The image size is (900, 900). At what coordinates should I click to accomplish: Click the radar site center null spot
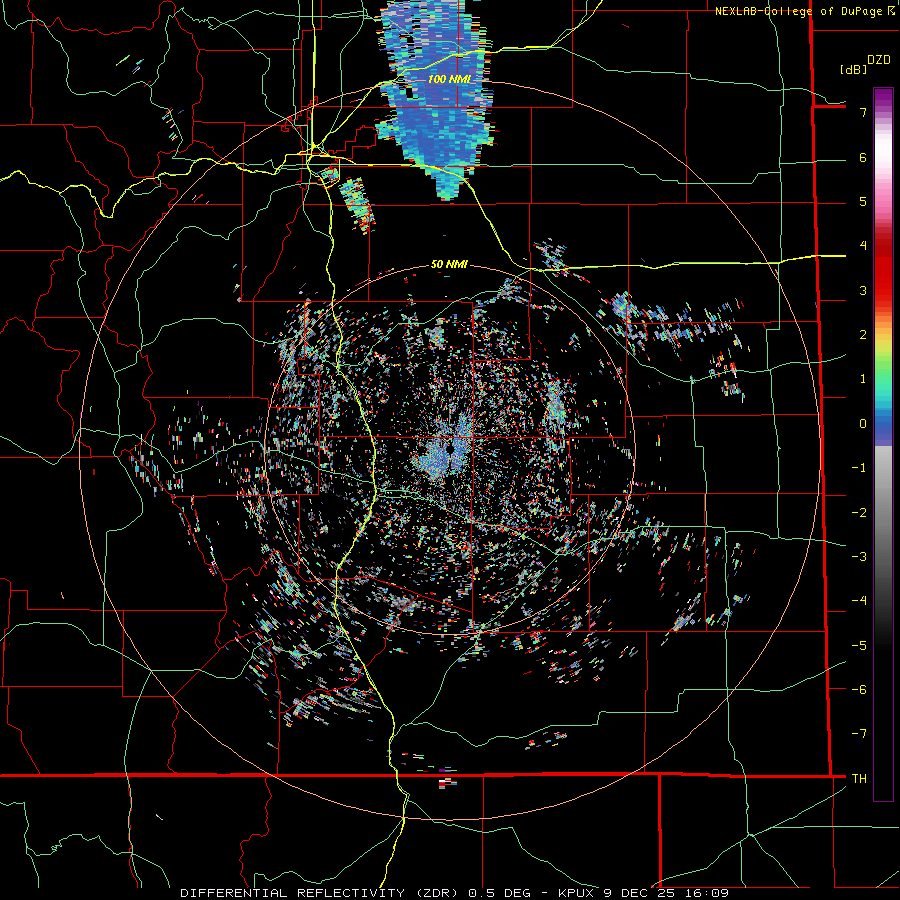[449, 447]
